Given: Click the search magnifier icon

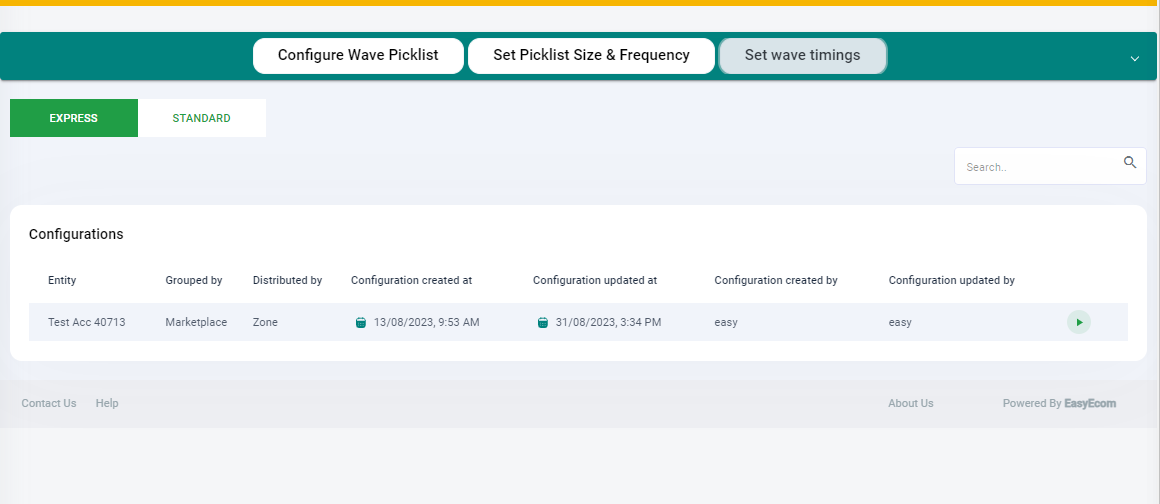Looking at the screenshot, I should coord(1130,163).
